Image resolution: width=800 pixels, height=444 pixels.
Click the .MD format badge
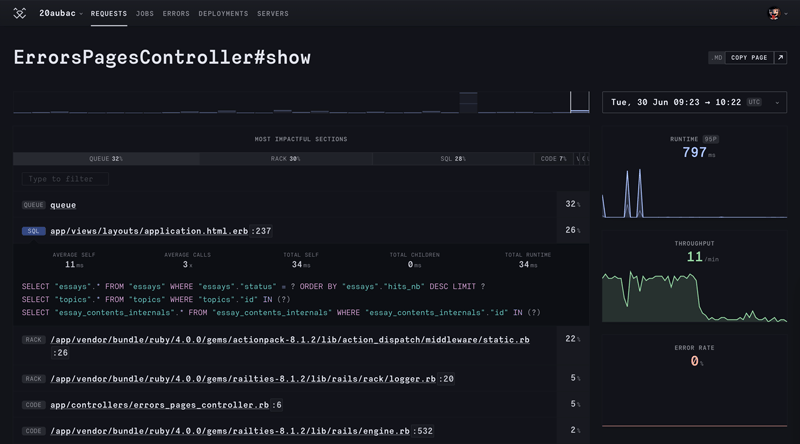[717, 58]
